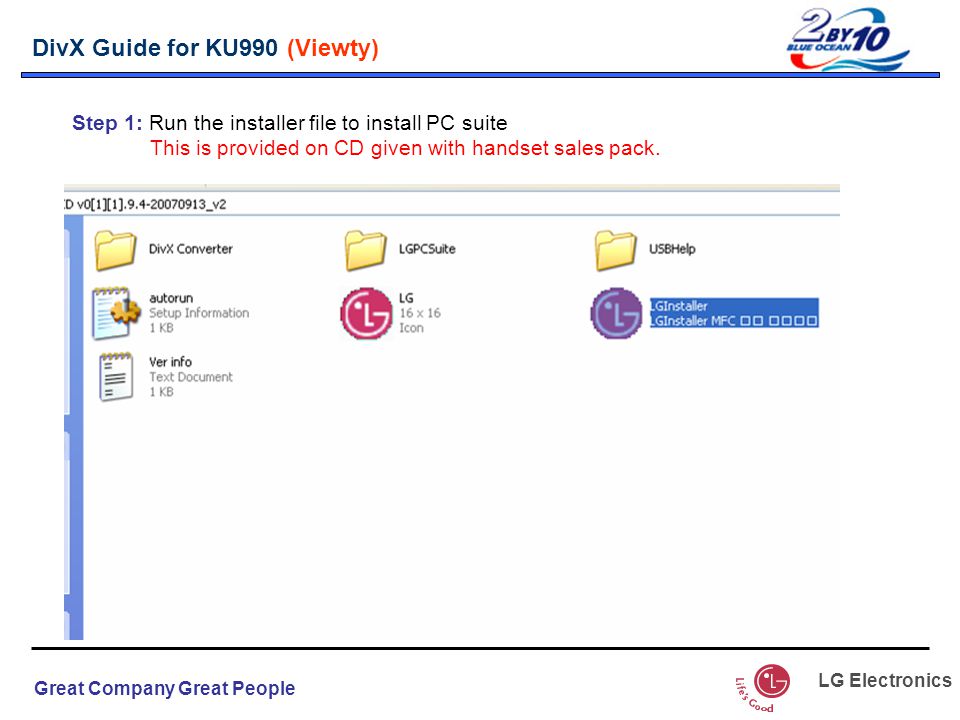The width and height of the screenshot is (960, 720).
Task: Click the Setup Information file type label
Action: [x=199, y=313]
